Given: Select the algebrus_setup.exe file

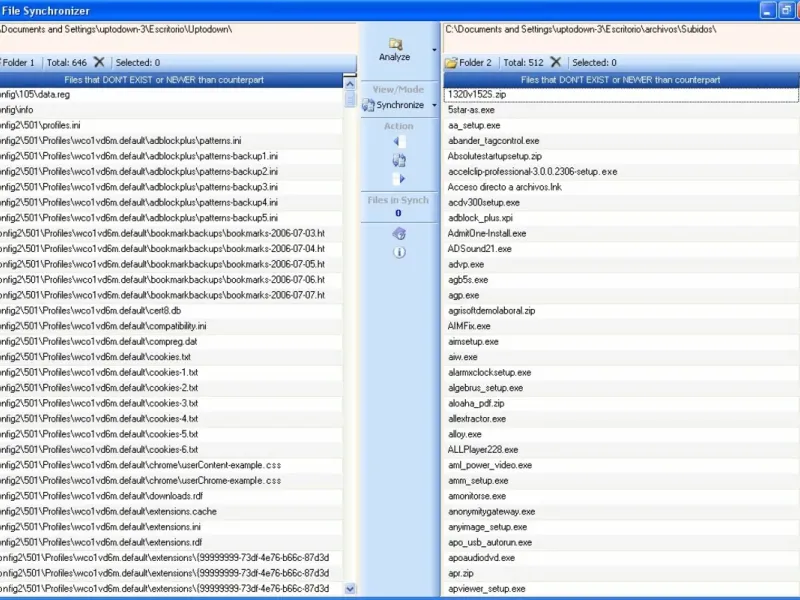Looking at the screenshot, I should click(x=621, y=388).
